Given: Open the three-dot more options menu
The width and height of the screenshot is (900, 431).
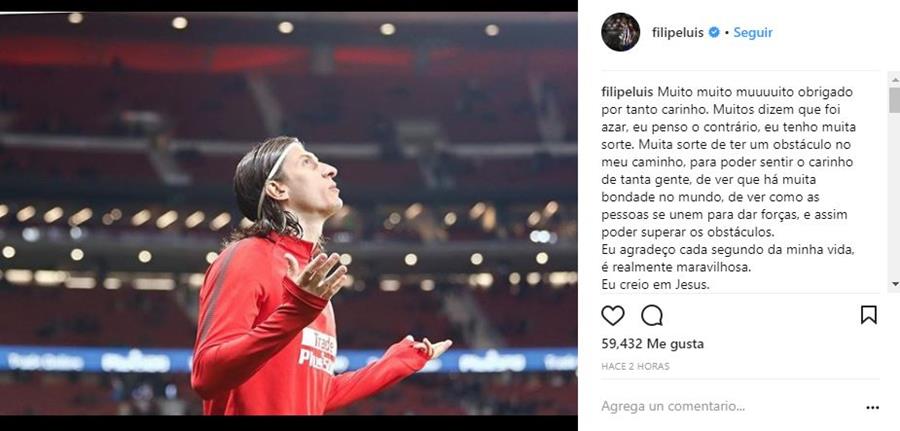Looking at the screenshot, I should (872, 407).
